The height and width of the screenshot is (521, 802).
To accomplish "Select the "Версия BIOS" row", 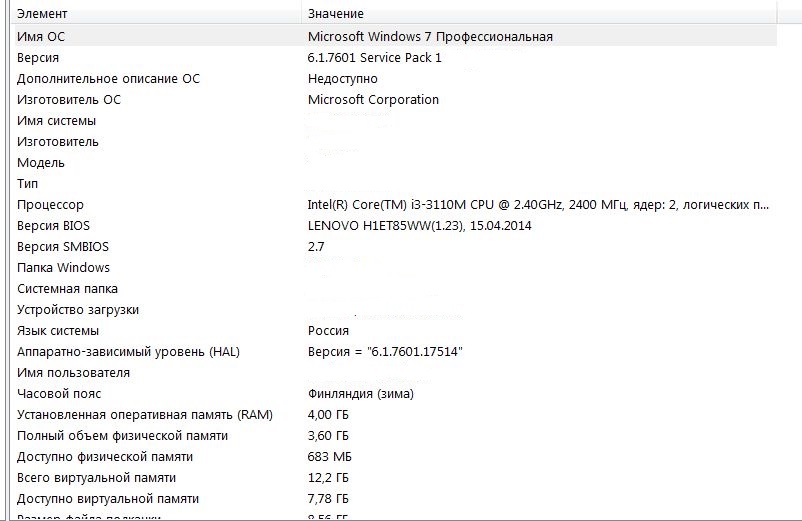I will point(53,226).
